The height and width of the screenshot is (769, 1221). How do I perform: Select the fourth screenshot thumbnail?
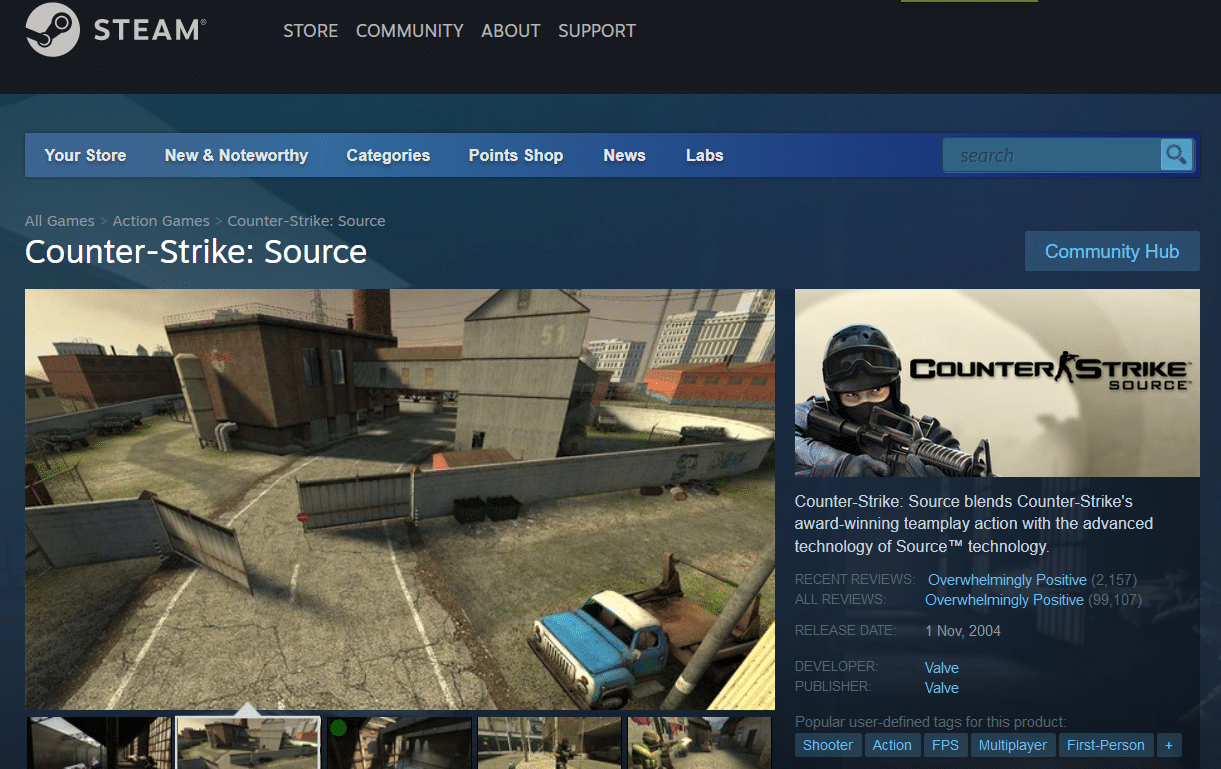click(549, 743)
